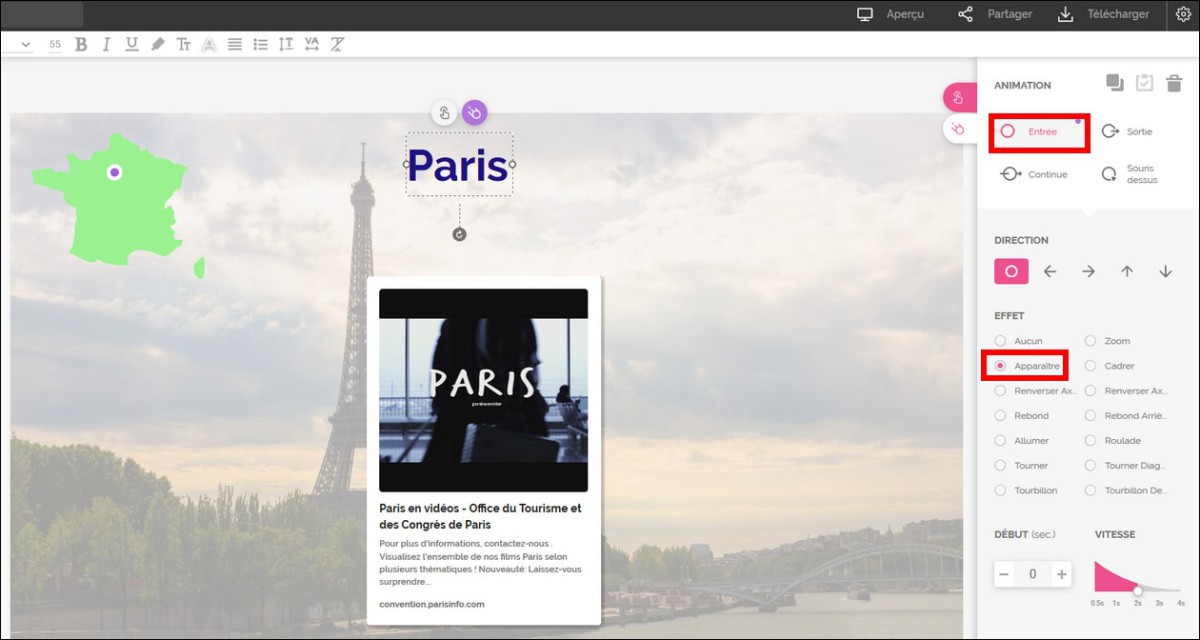Image resolution: width=1200 pixels, height=640 pixels.
Task: Open the settings gear icon
Action: [1183, 14]
